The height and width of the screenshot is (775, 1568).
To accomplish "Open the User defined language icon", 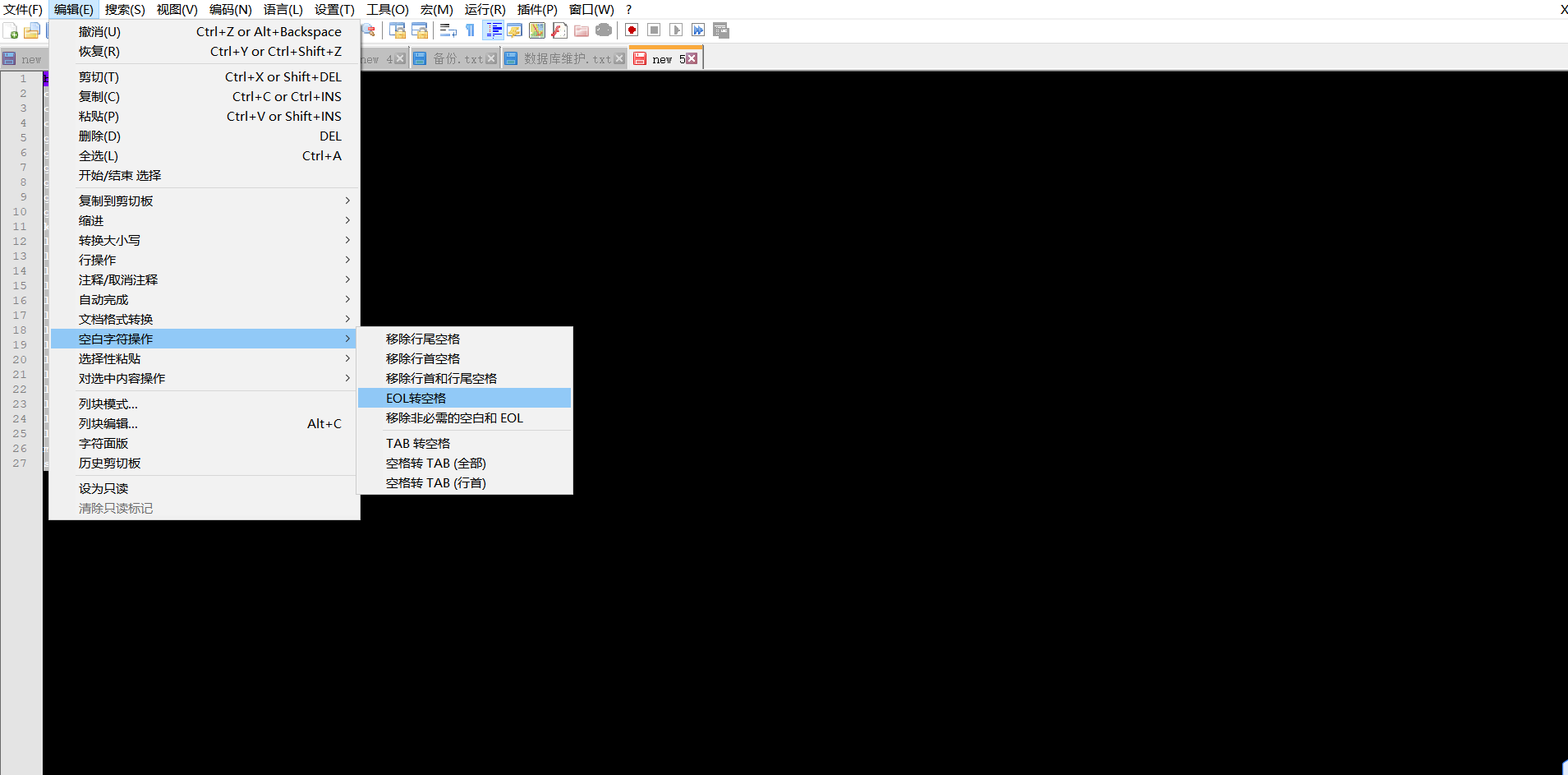I will [515, 30].
